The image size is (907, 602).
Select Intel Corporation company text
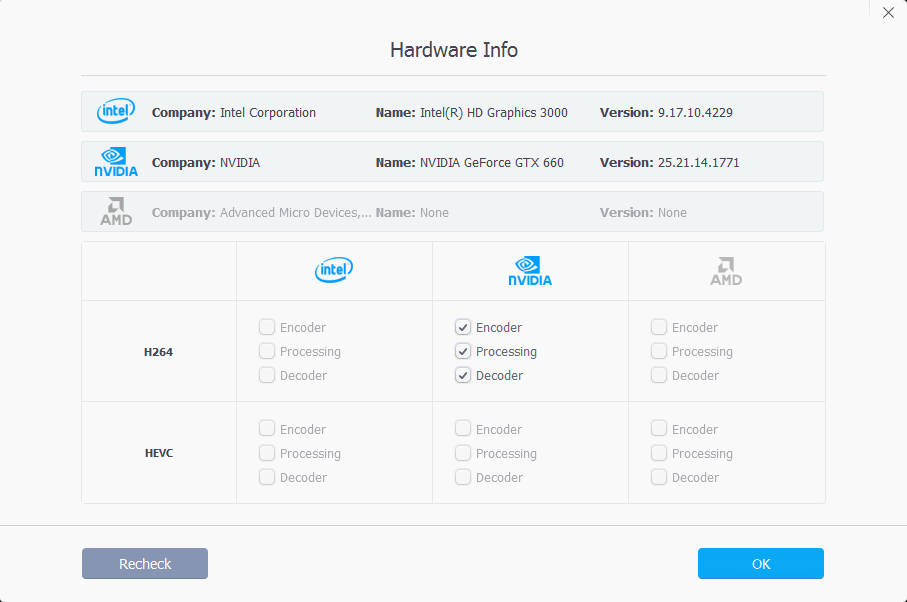click(268, 113)
